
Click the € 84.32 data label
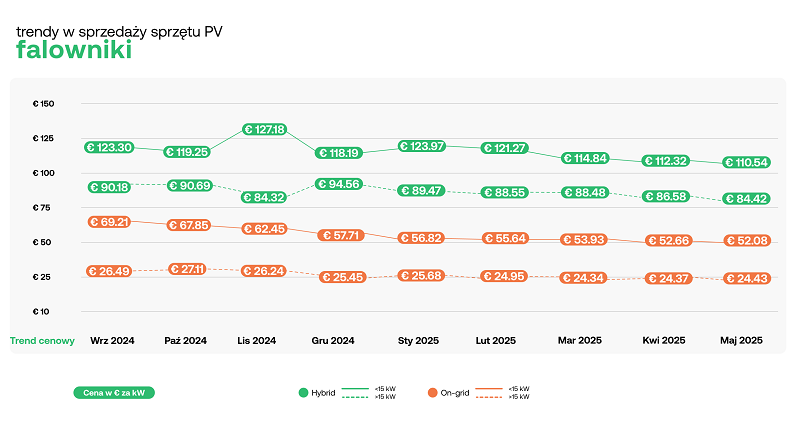click(x=265, y=197)
